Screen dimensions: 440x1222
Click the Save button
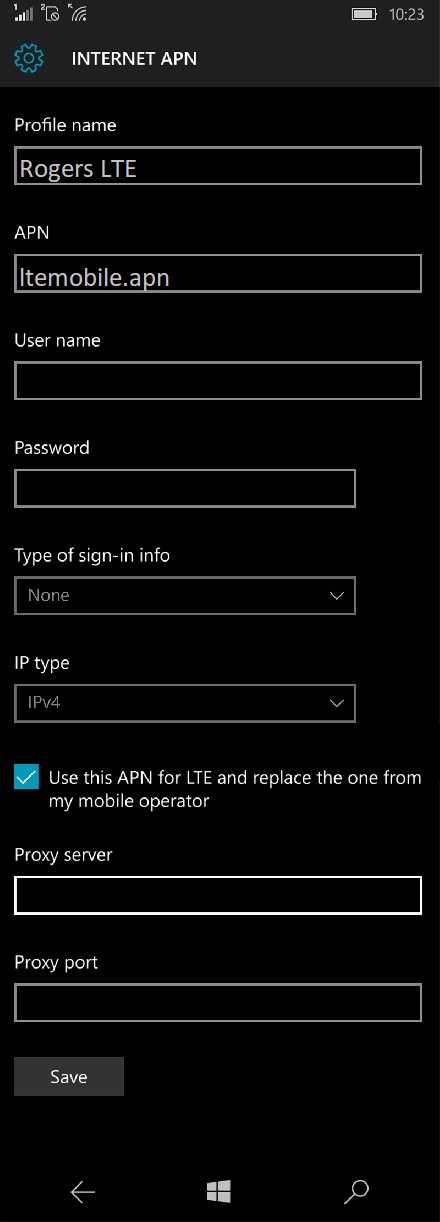tap(69, 1076)
